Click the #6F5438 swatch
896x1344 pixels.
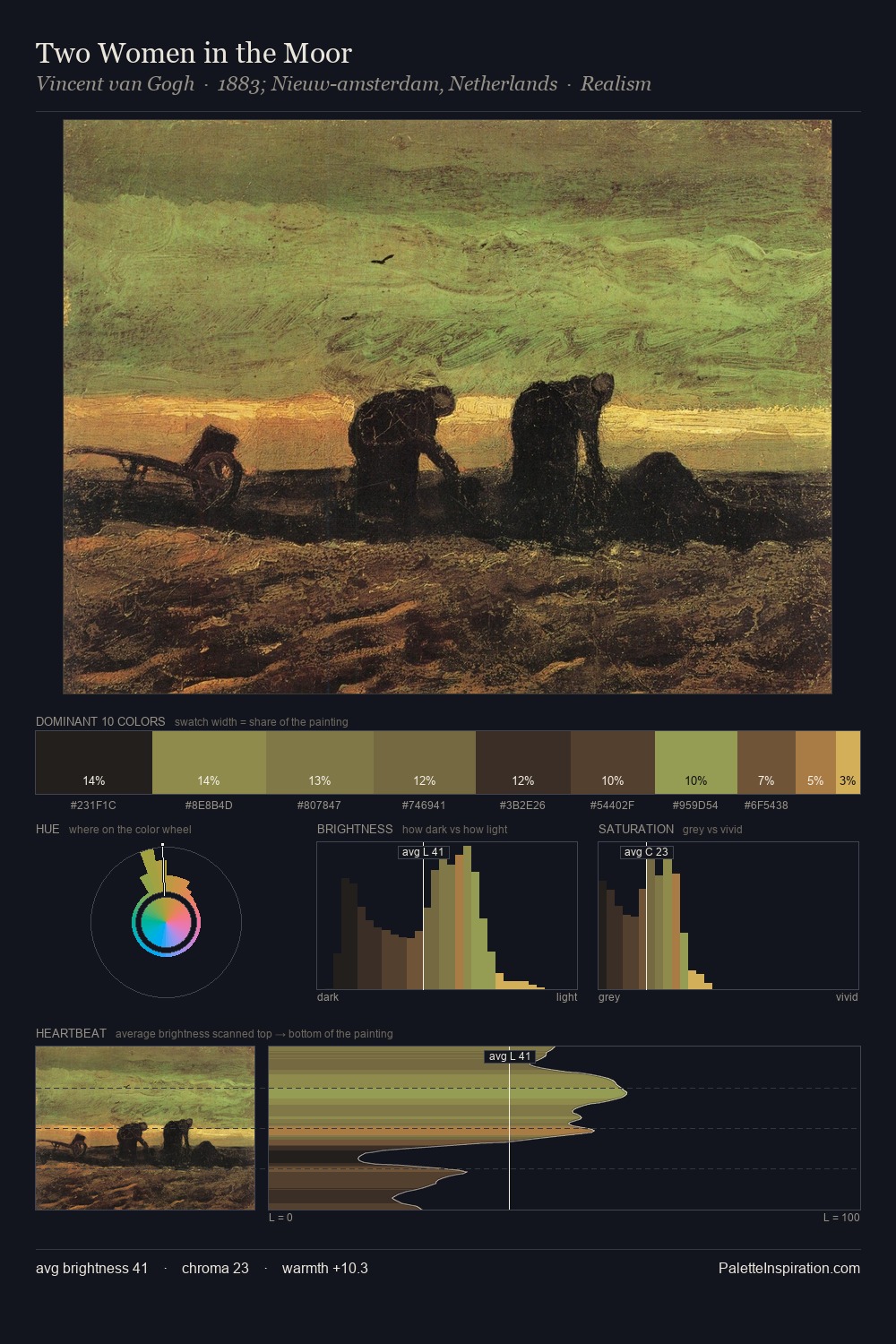[x=766, y=762]
